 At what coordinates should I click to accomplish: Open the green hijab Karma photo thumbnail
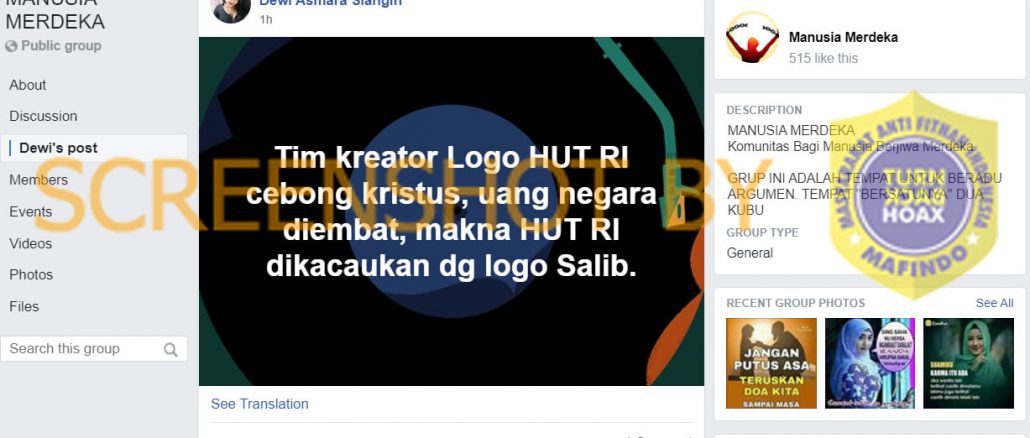point(968,363)
